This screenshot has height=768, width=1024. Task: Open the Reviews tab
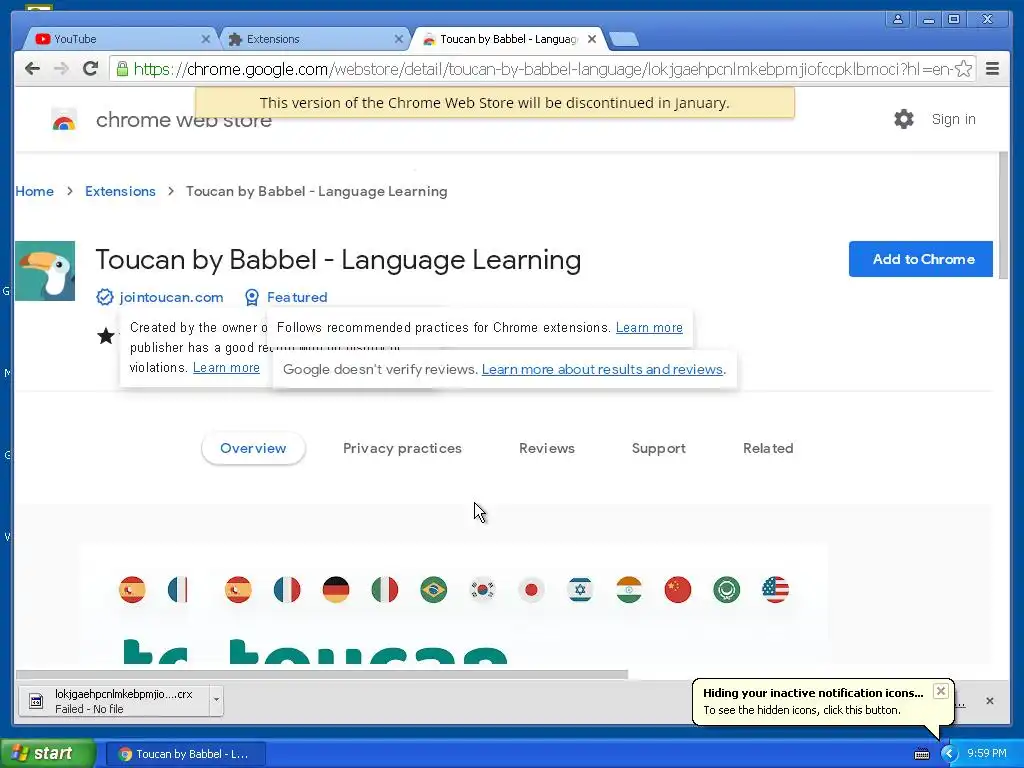(x=547, y=448)
